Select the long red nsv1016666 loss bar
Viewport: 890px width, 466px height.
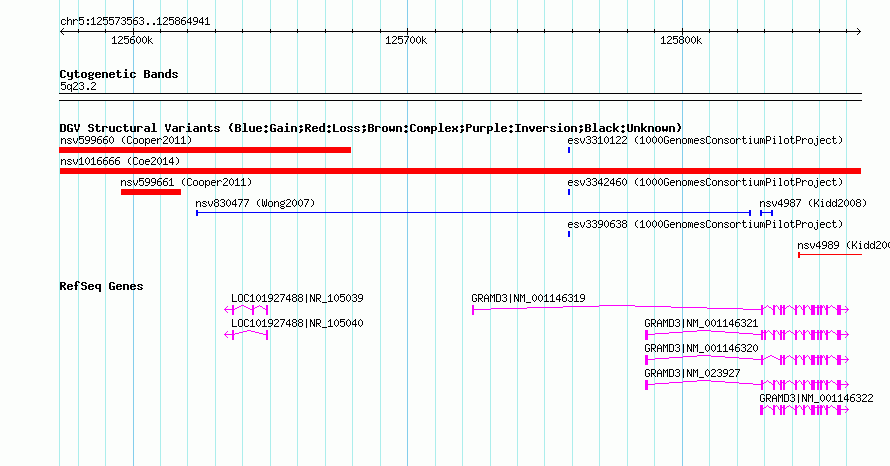pos(460,171)
